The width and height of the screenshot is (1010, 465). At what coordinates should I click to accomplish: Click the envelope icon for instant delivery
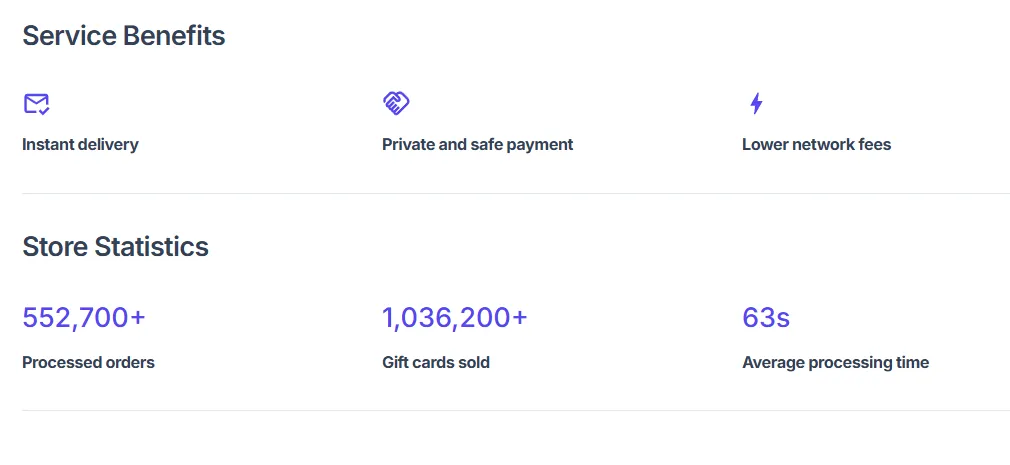click(36, 104)
